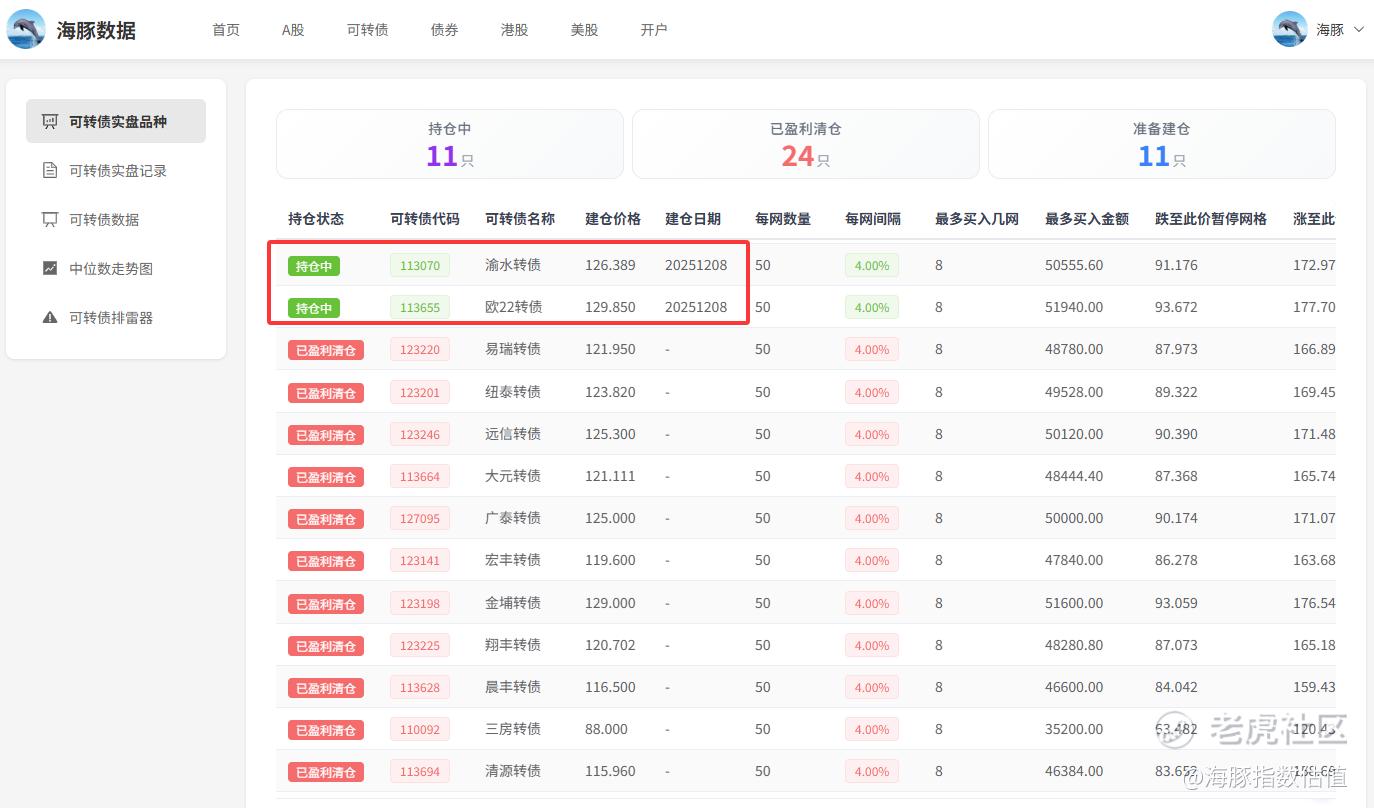Open the 港股 navigation item
Screen dimensions: 1374x808
pyautogui.click(x=514, y=29)
